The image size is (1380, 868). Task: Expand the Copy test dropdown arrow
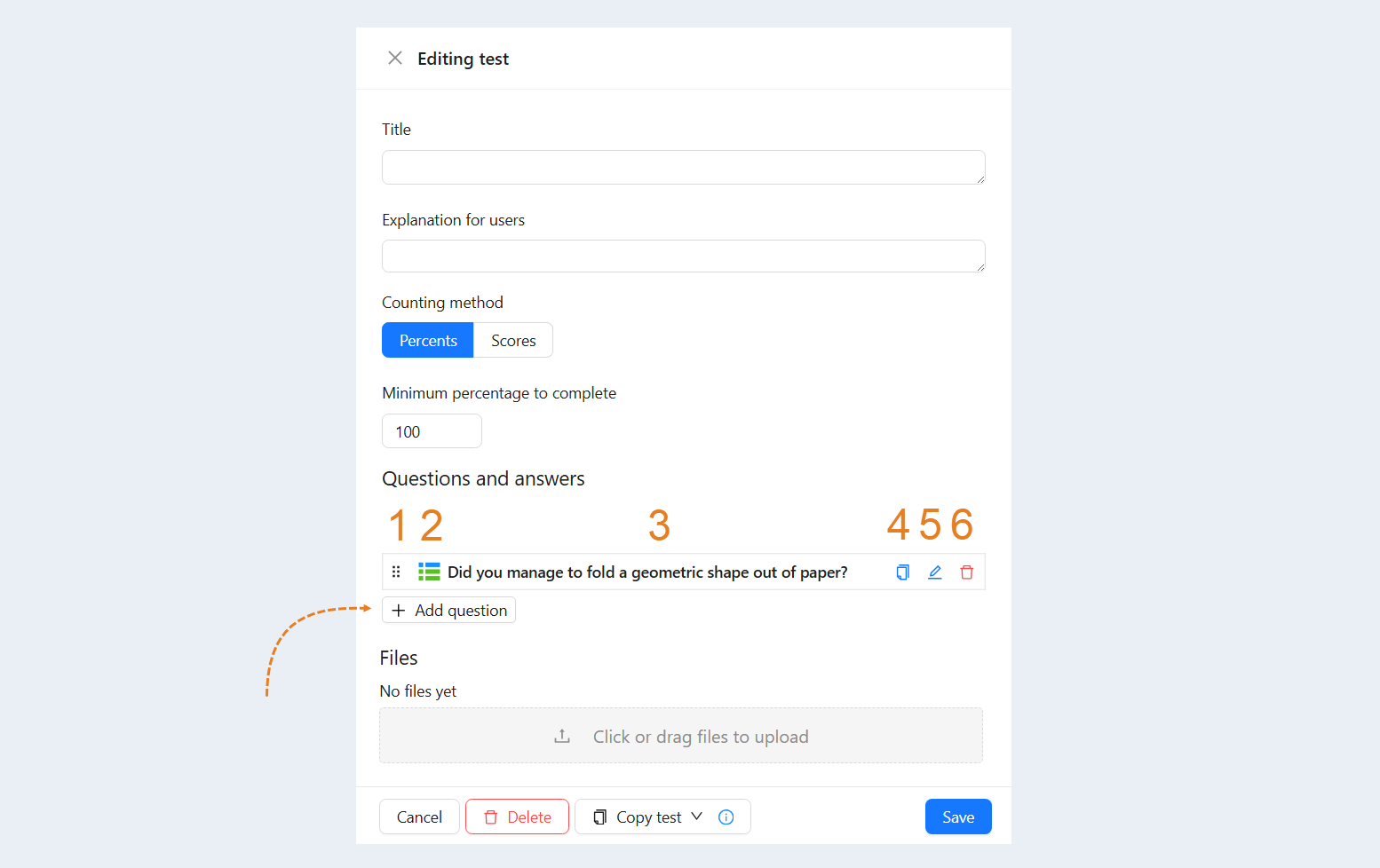point(696,817)
